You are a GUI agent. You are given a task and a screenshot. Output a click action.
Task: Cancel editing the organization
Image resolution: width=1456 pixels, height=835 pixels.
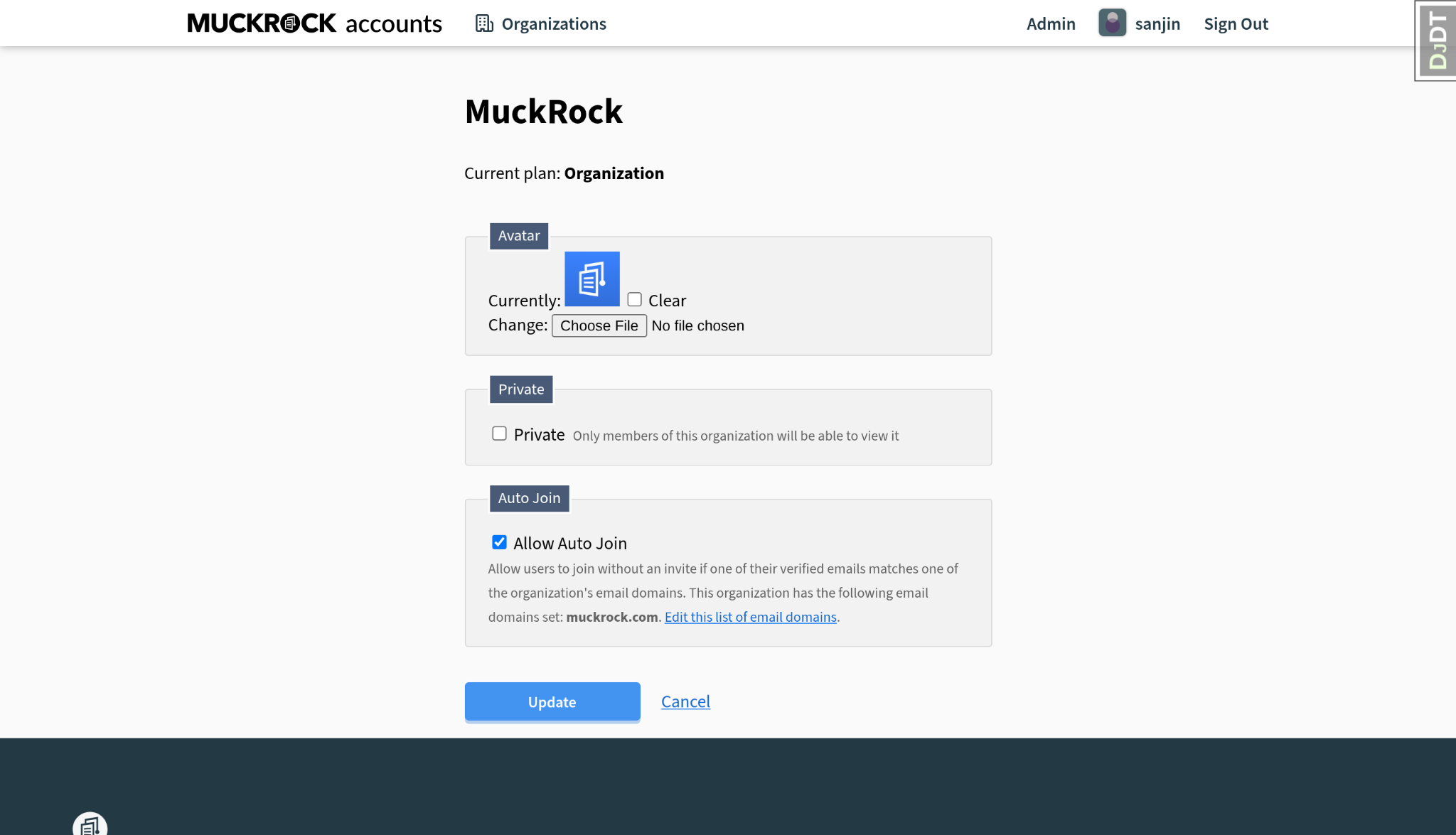[x=685, y=701]
